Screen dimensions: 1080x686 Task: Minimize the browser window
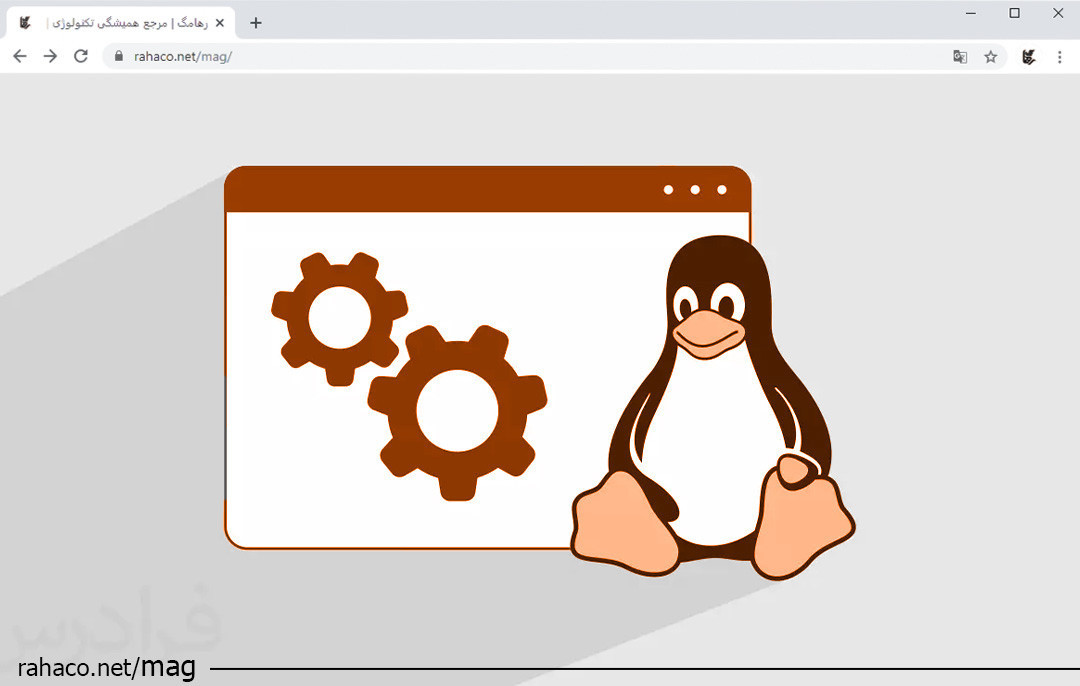pyautogui.click(x=971, y=13)
